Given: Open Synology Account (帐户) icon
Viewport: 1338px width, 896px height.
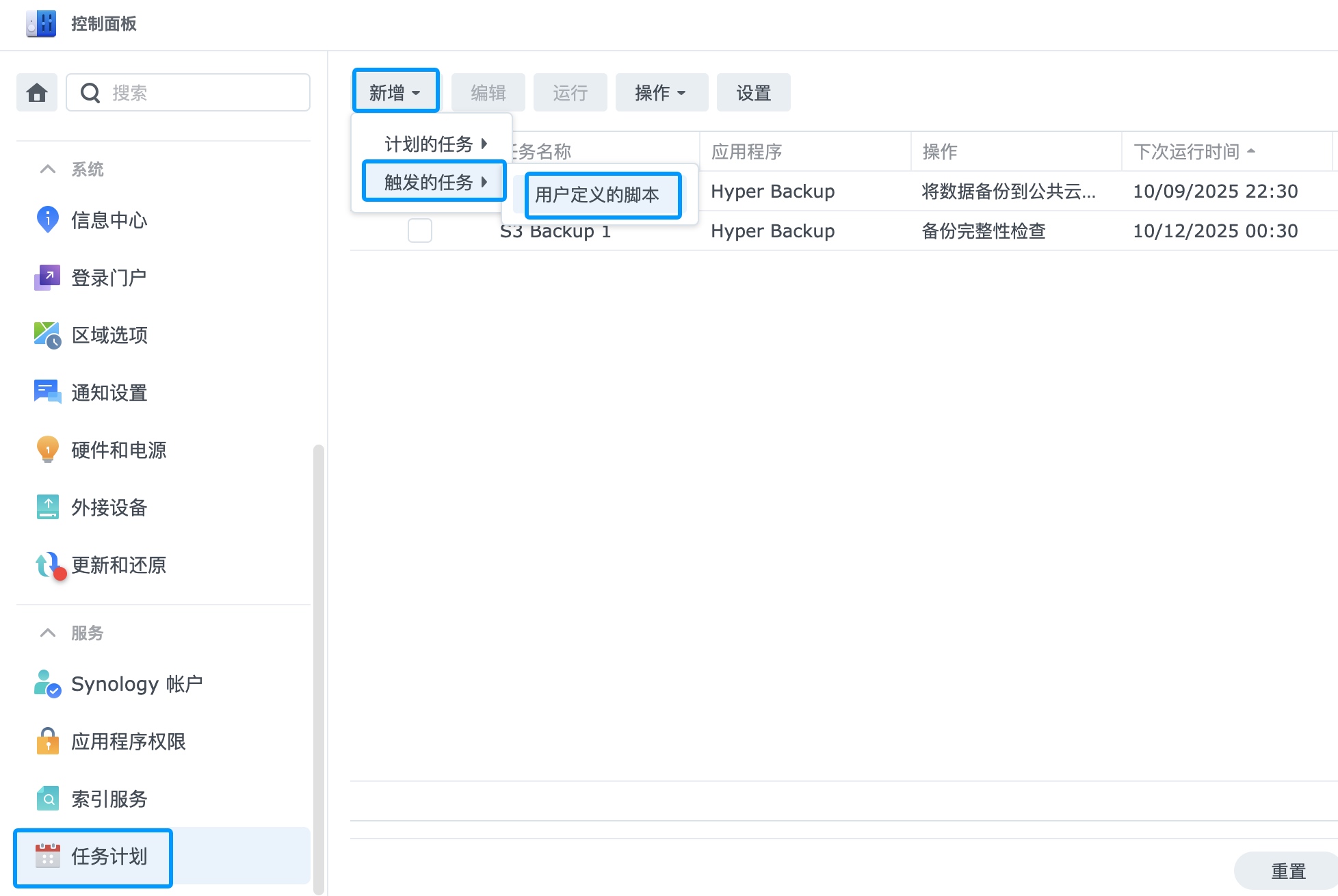Looking at the screenshot, I should click(47, 683).
